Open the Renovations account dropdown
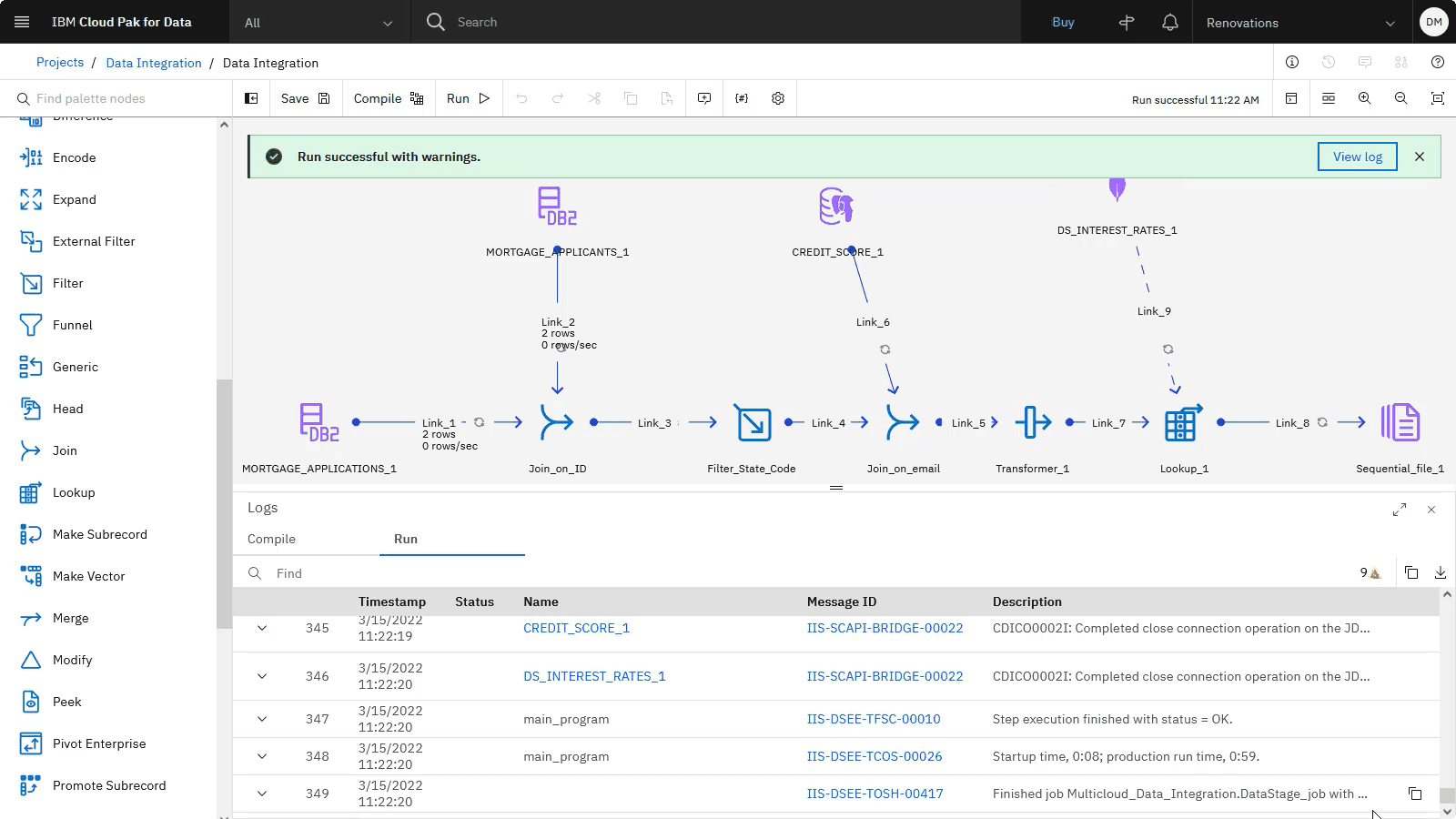1456x819 pixels. (x=1300, y=23)
